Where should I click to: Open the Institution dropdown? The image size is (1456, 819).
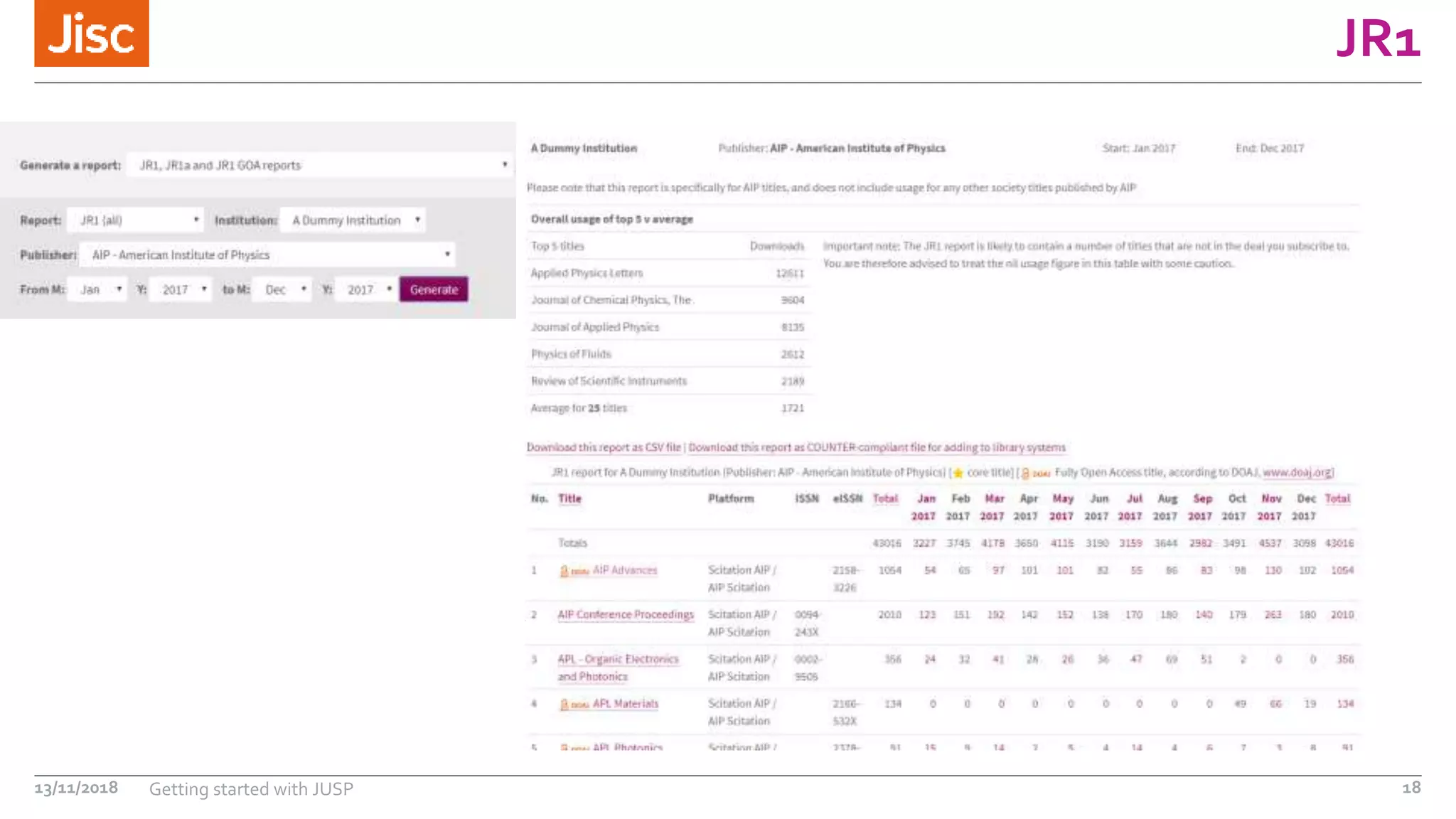coord(353,220)
